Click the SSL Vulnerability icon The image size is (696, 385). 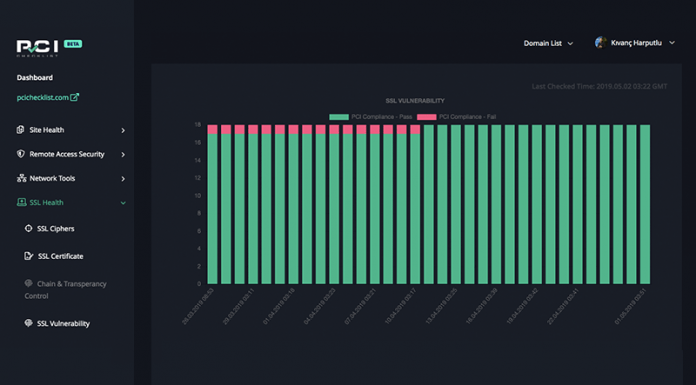28,323
